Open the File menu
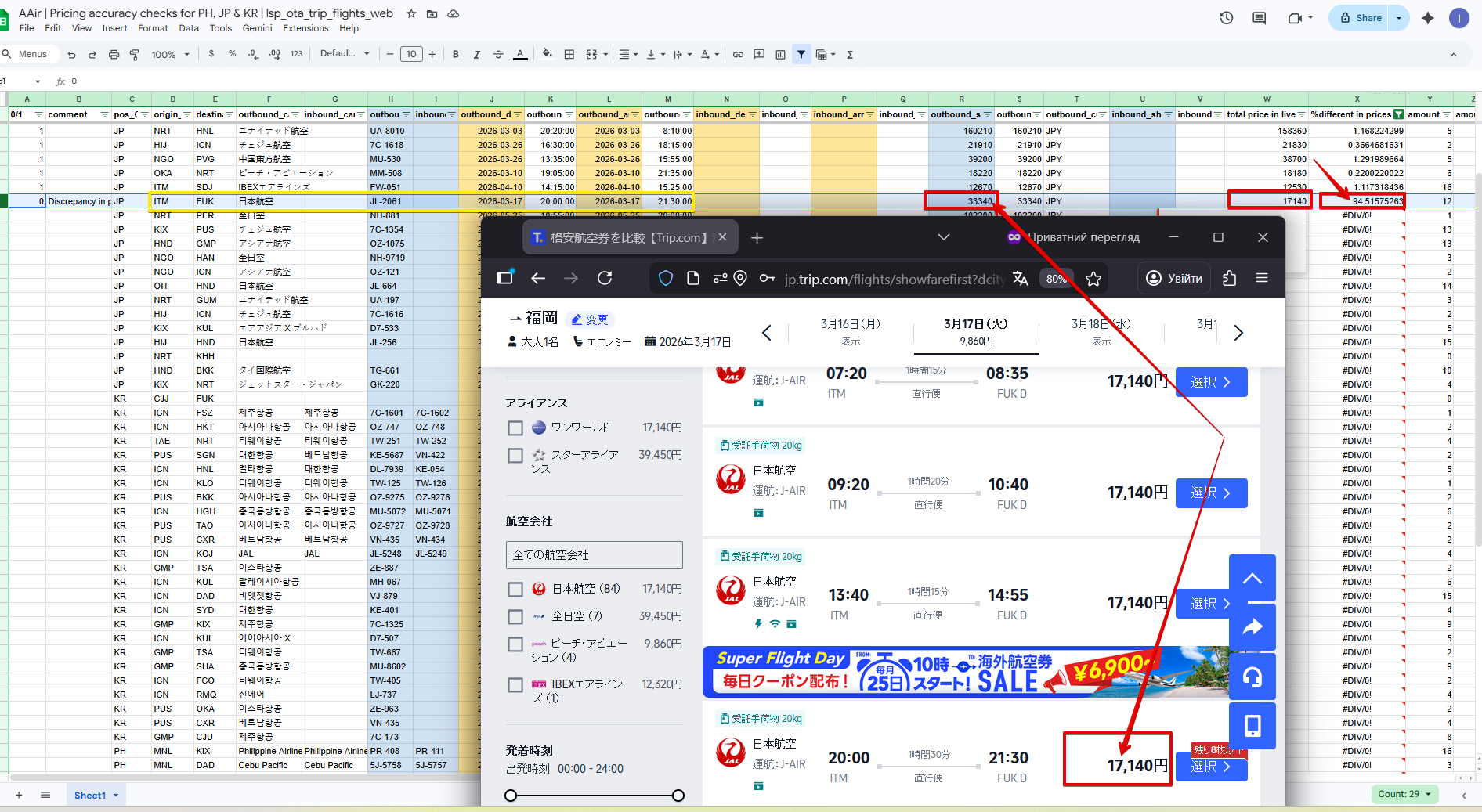The height and width of the screenshot is (812, 1482). [27, 28]
